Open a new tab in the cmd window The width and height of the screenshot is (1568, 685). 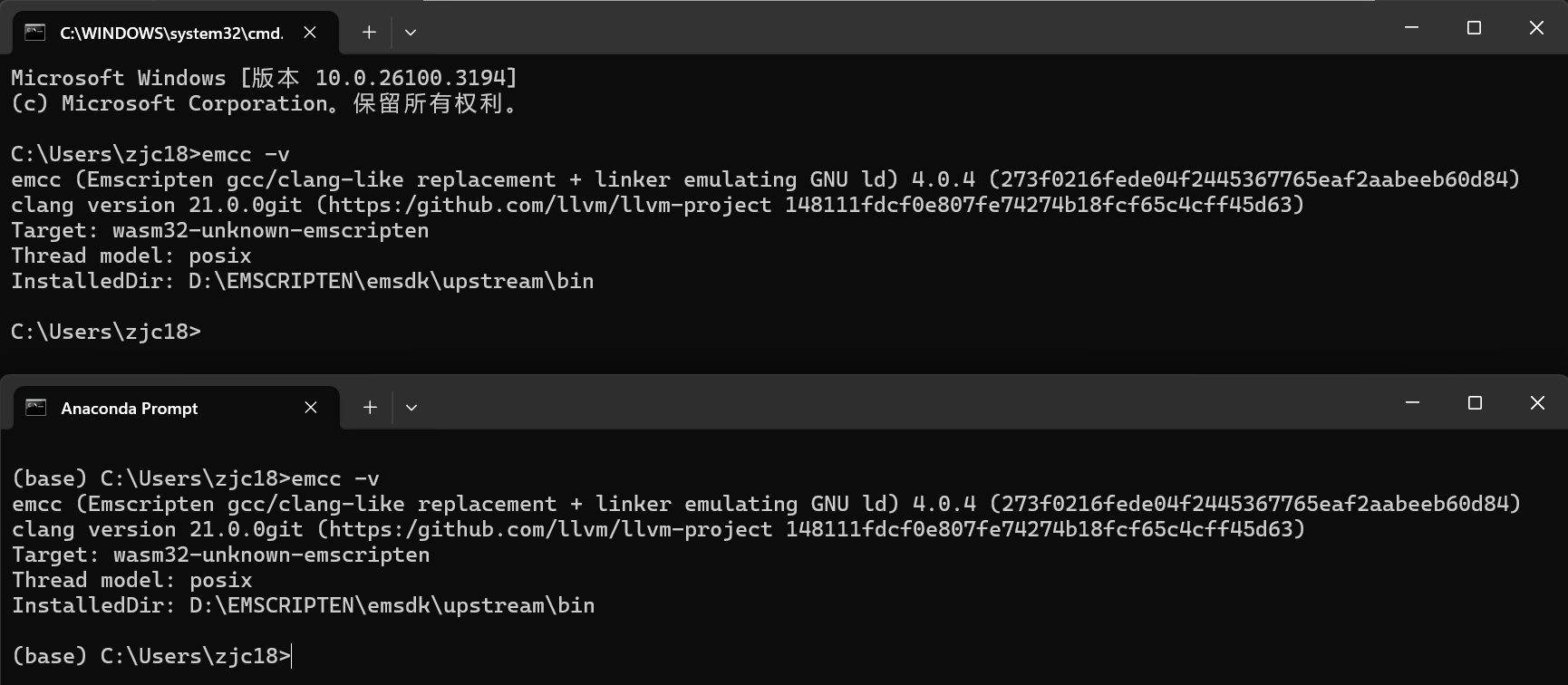[x=369, y=33]
